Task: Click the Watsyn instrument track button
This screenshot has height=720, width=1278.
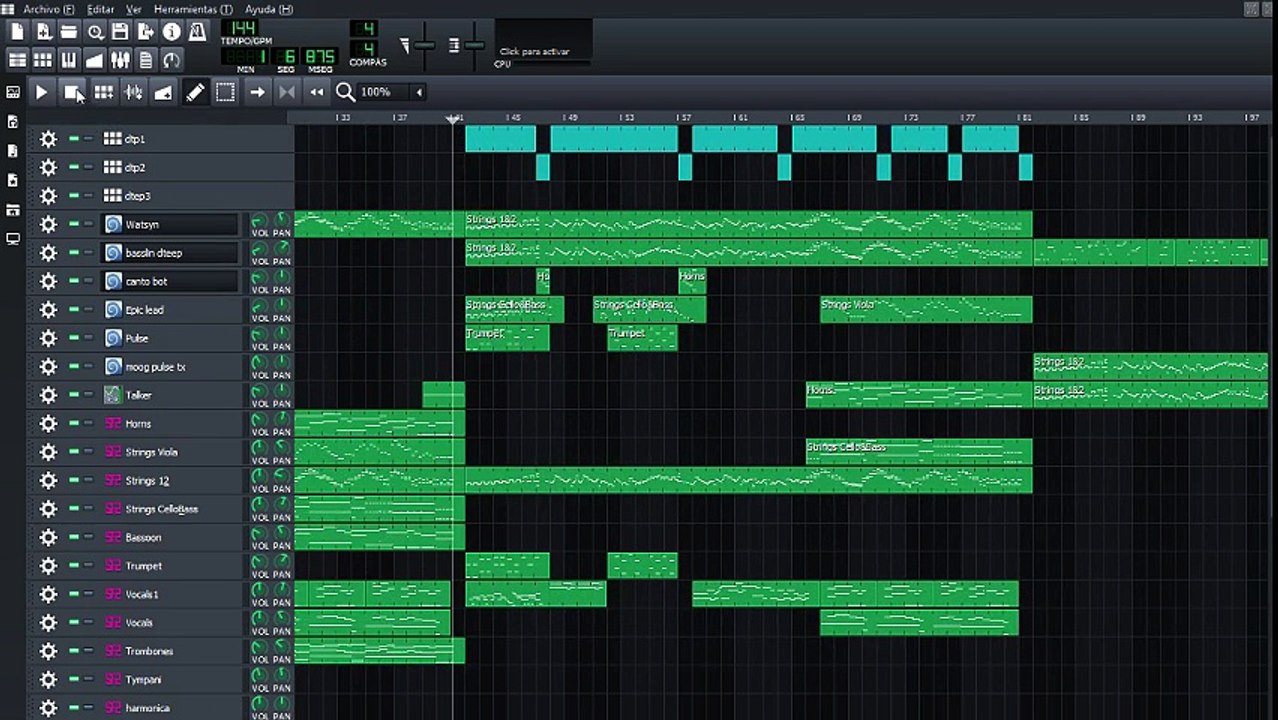Action: pyautogui.click(x=170, y=224)
